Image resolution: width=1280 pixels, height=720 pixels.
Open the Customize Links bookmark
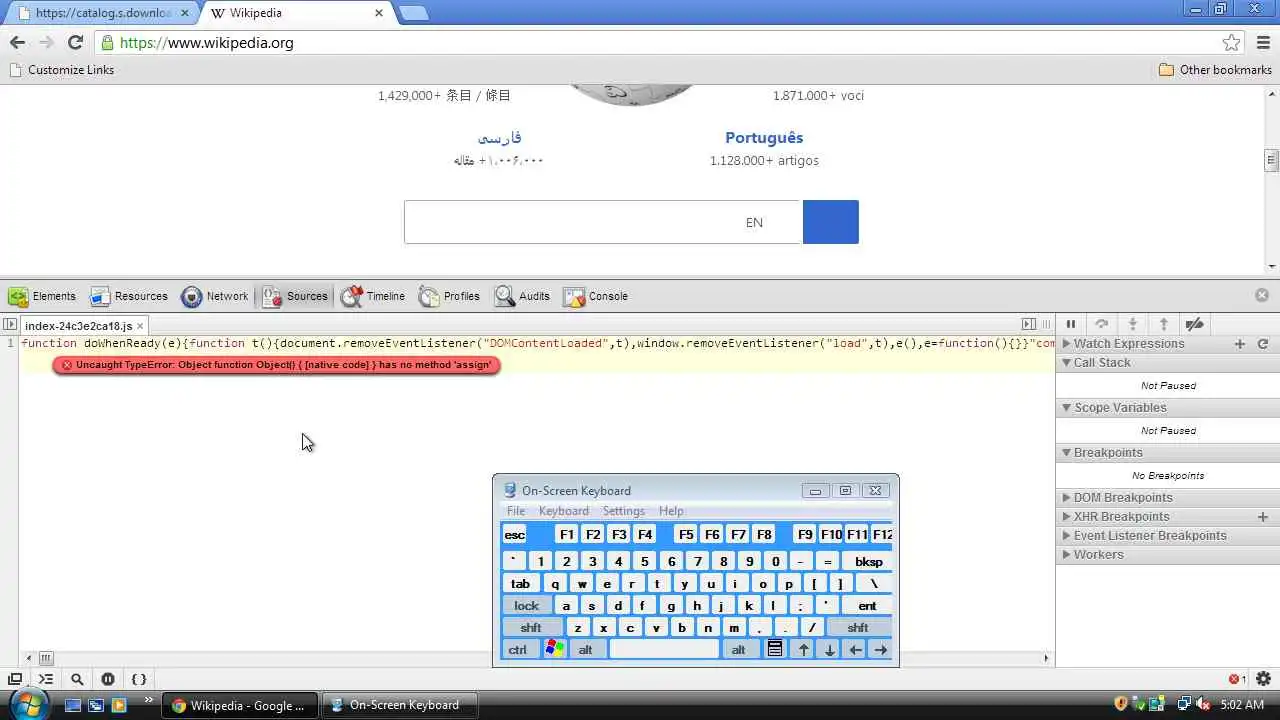point(62,70)
